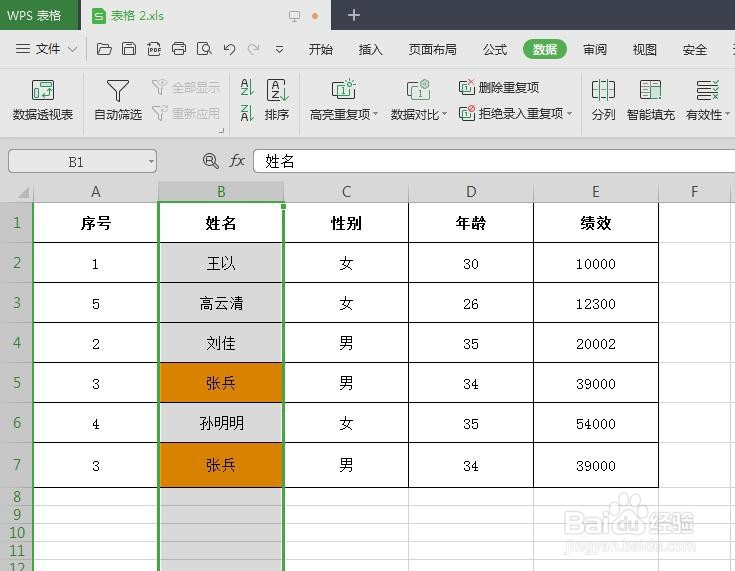Click the orange 张兵 cell in row 5
Screen dimensions: 735x571
tap(221, 383)
